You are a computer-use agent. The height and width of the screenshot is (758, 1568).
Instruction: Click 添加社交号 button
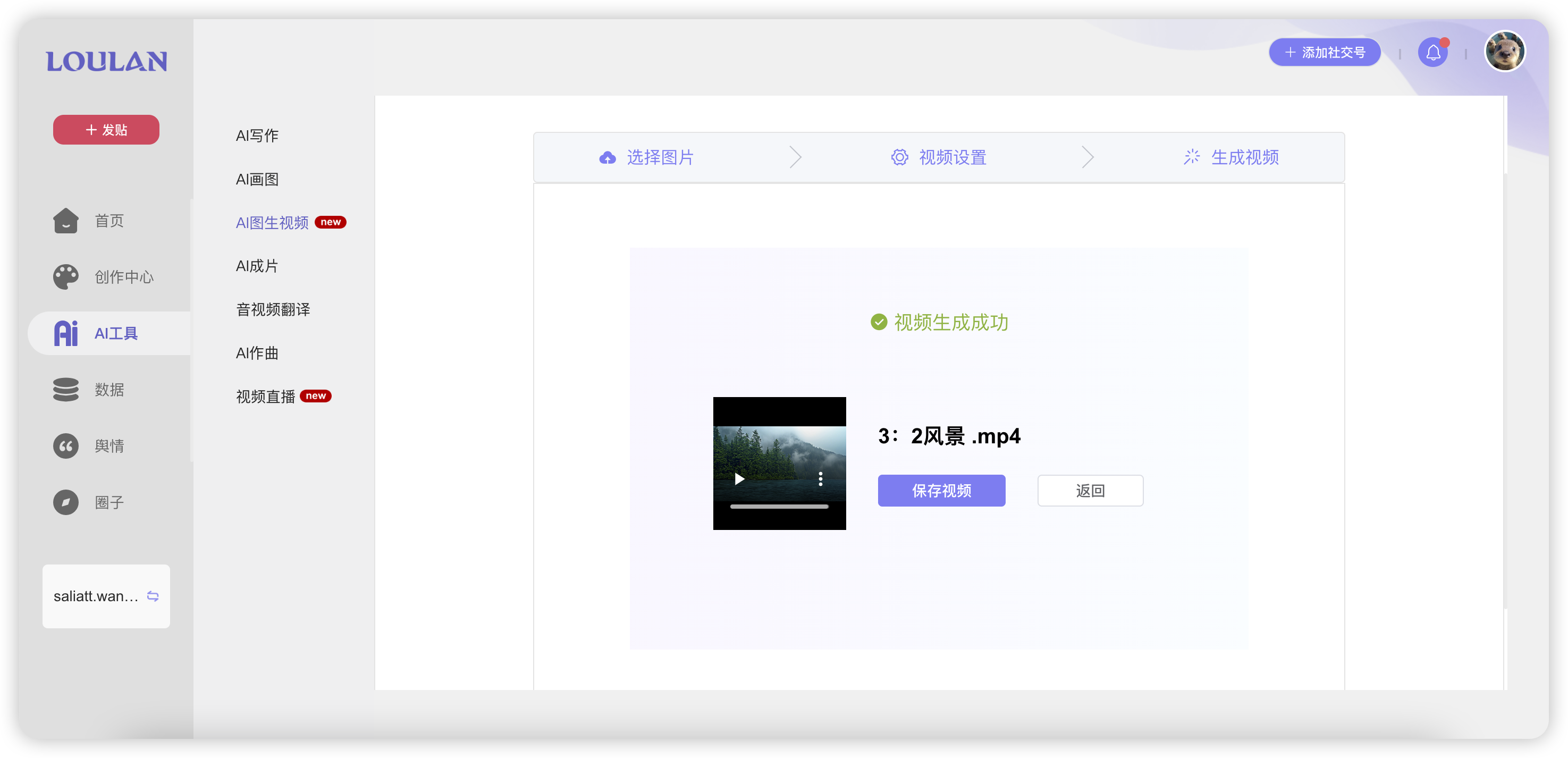(1325, 53)
